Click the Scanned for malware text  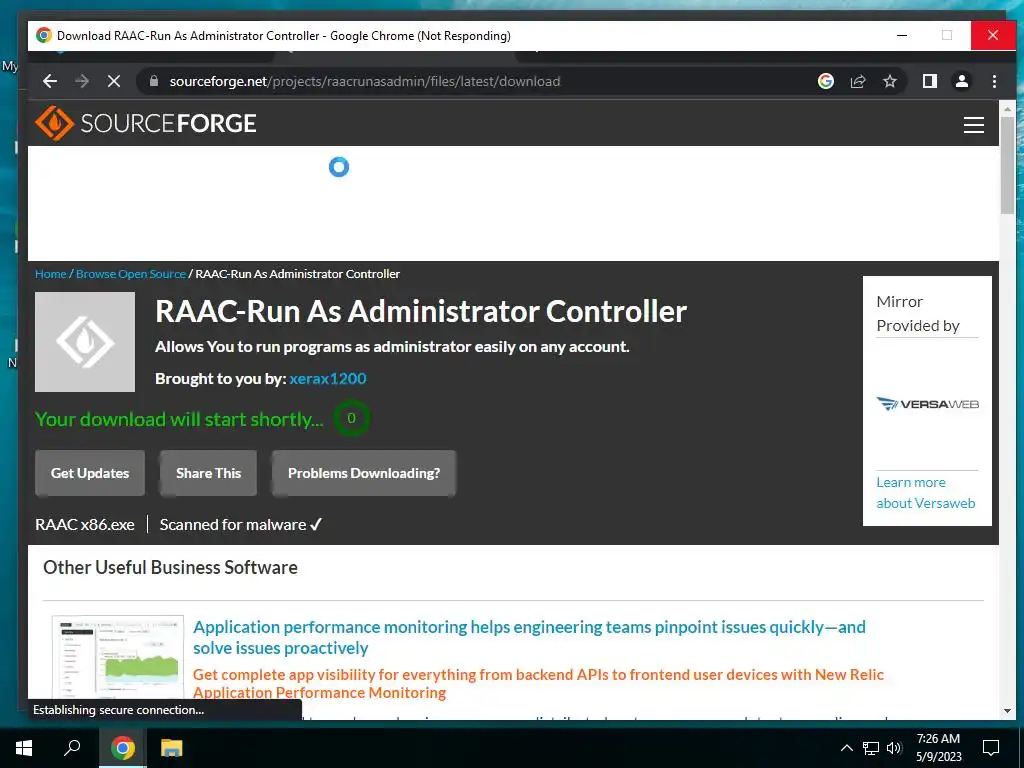(241, 524)
